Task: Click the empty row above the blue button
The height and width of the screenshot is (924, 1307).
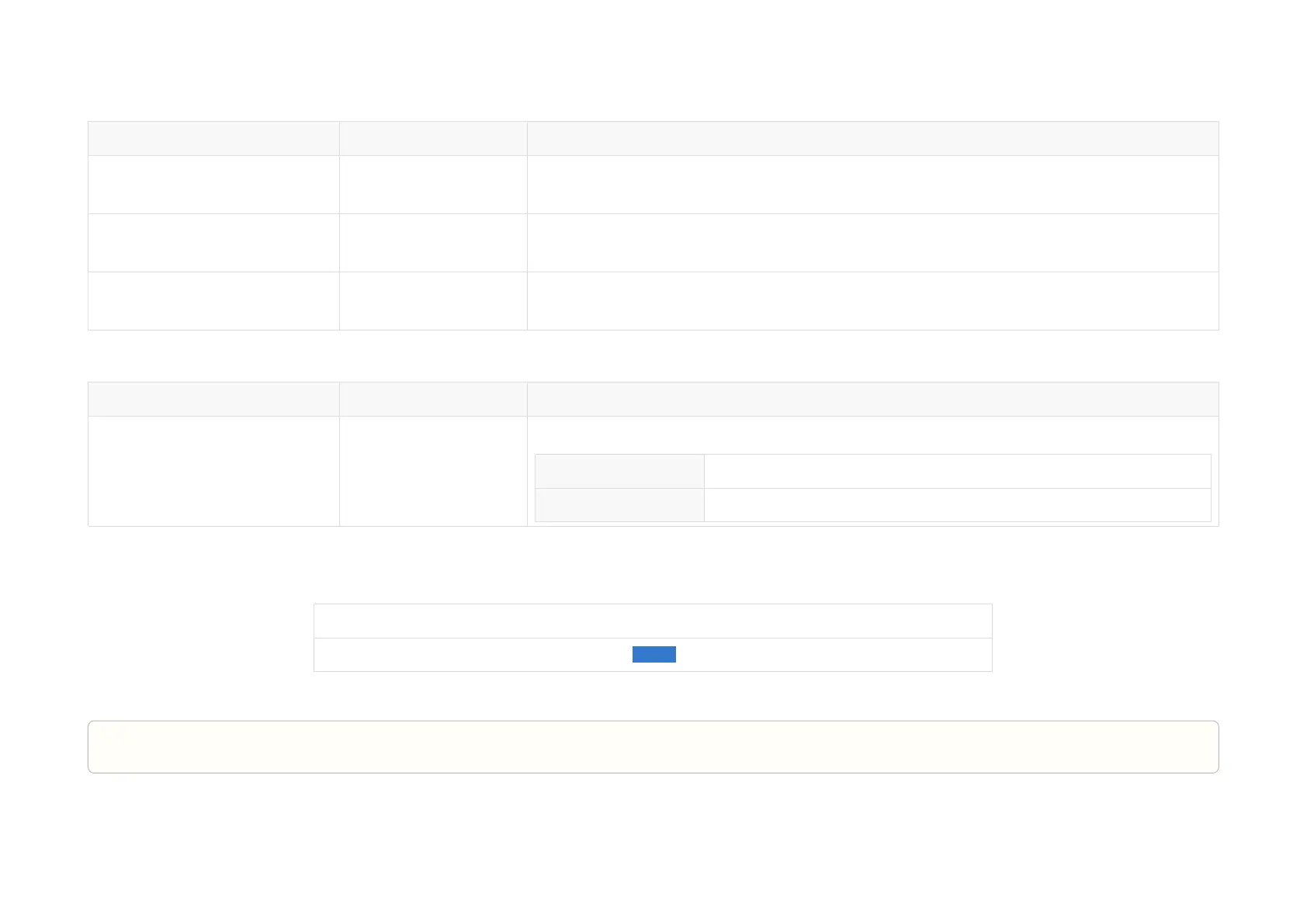Action: click(x=653, y=621)
